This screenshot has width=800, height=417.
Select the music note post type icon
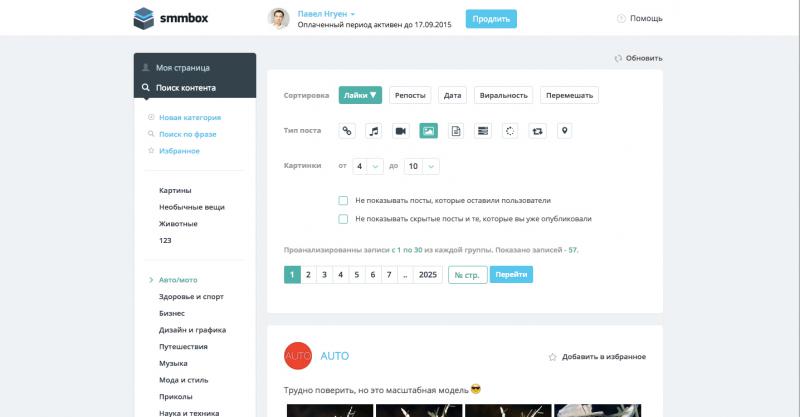tap(374, 131)
